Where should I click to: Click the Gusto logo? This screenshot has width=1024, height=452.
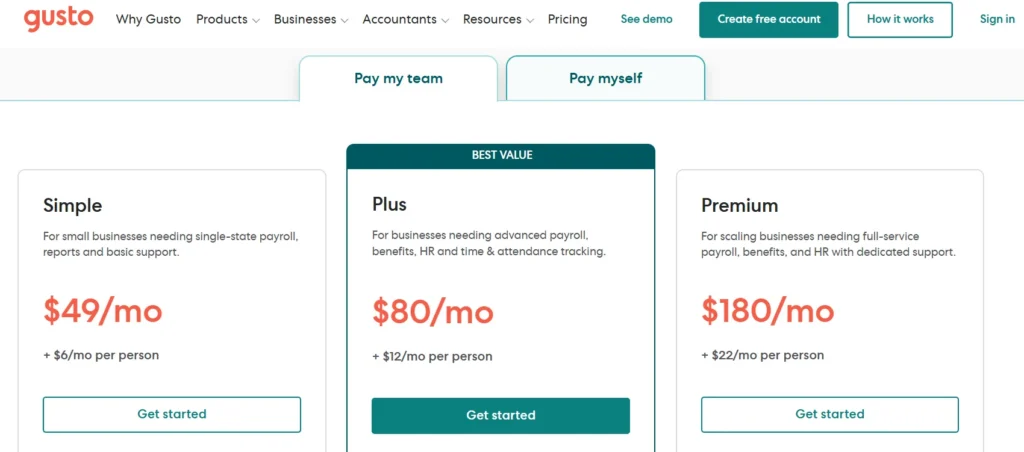point(59,19)
